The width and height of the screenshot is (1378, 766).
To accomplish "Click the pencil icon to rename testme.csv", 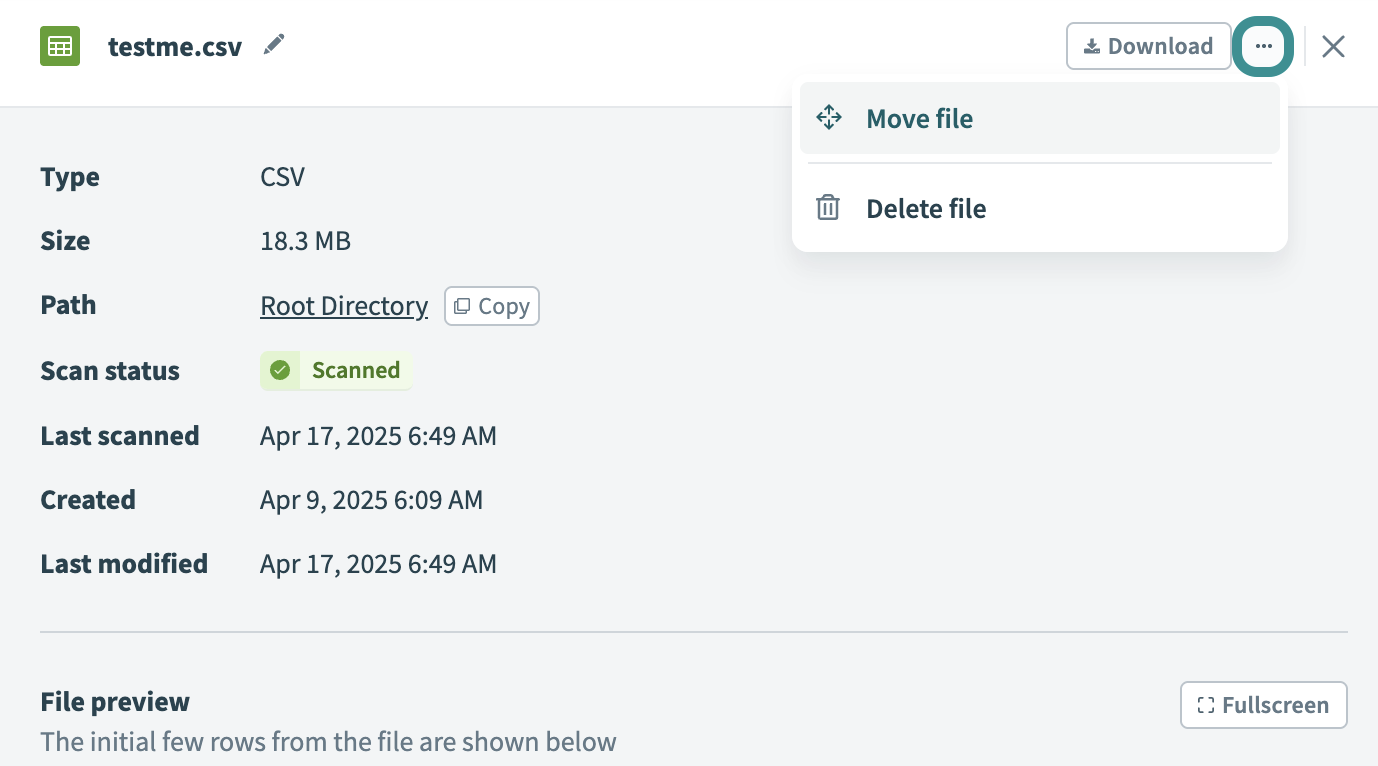I will point(274,45).
